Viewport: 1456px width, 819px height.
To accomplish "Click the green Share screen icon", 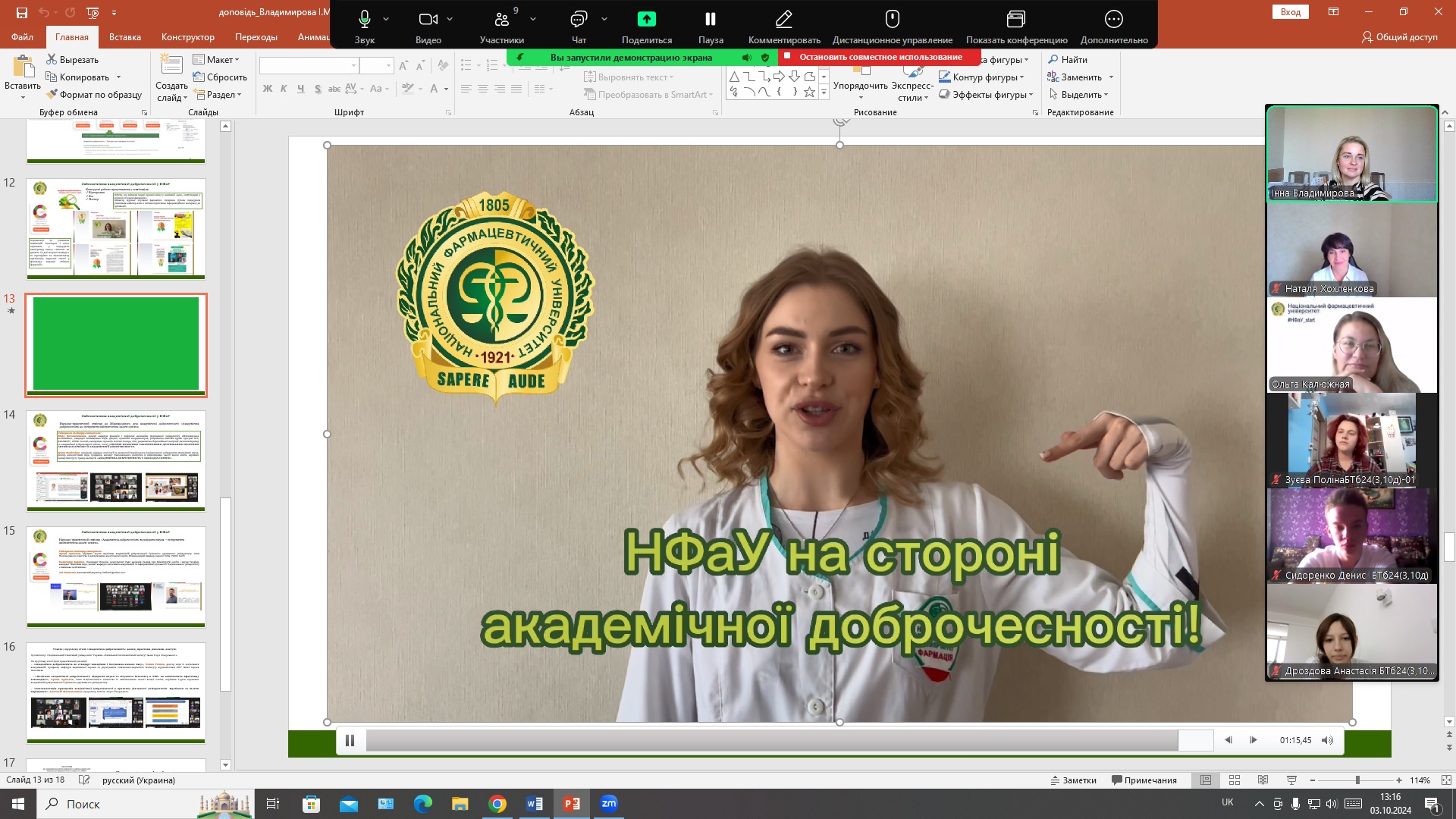I will (x=647, y=19).
